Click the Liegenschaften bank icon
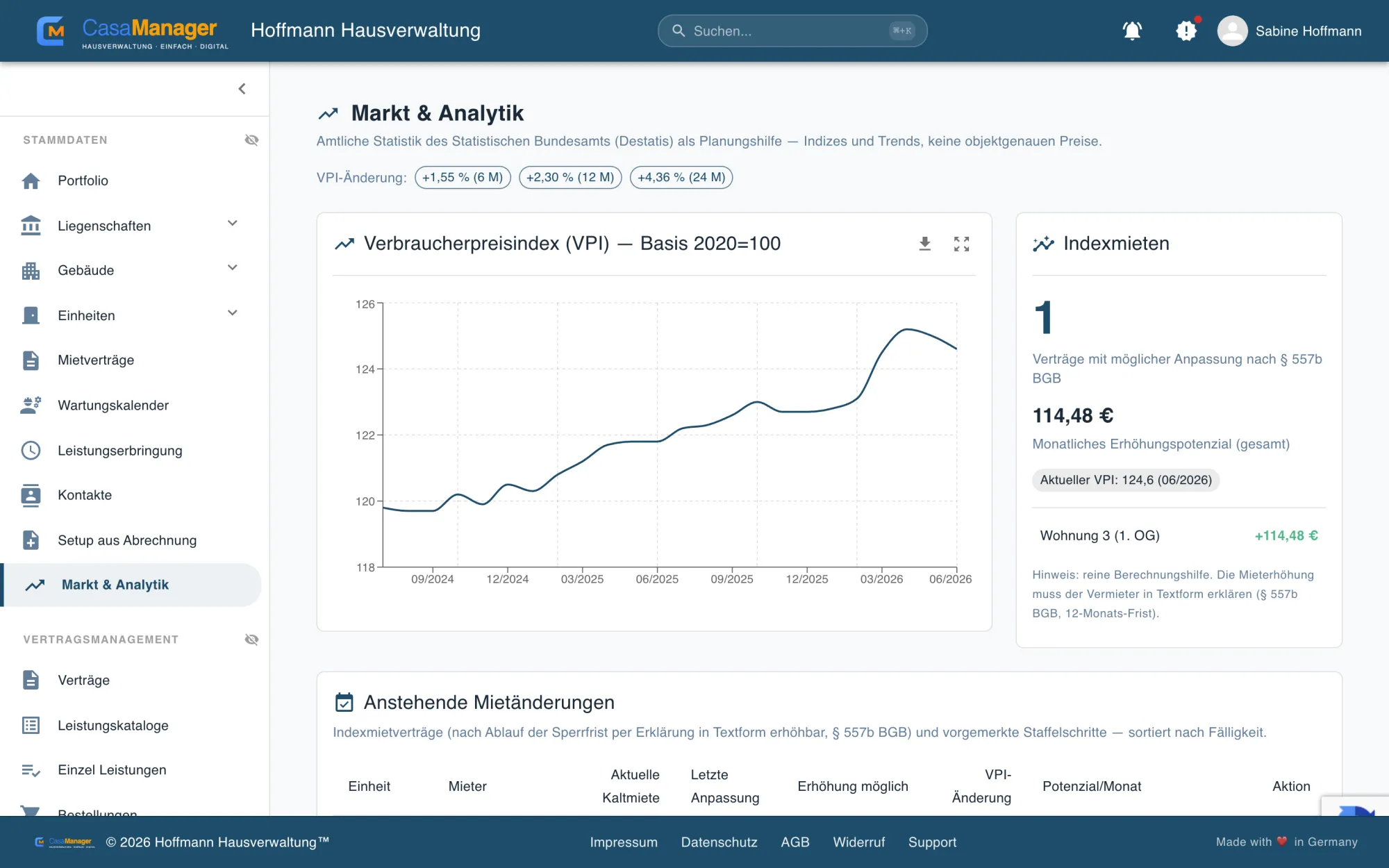1389x868 pixels. pos(31,226)
